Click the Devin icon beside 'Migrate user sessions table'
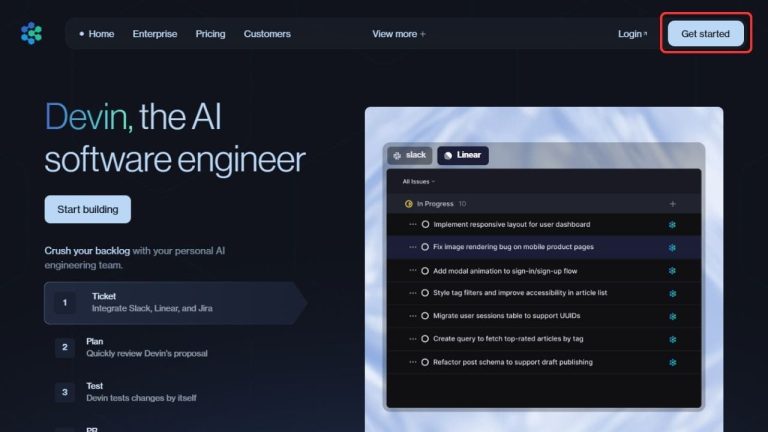 click(672, 316)
